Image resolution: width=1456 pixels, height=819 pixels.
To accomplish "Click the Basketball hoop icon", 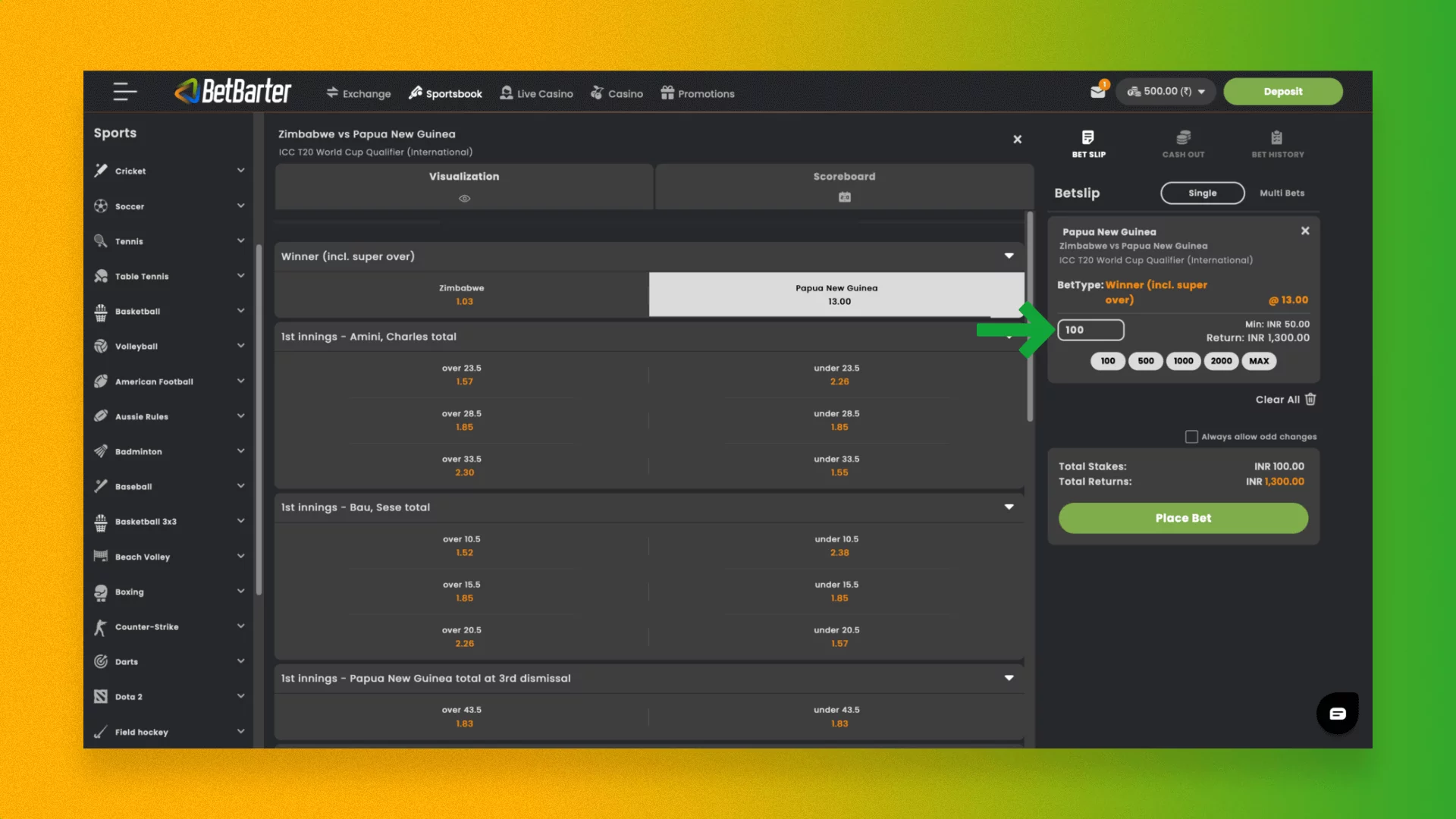I will 100,312.
